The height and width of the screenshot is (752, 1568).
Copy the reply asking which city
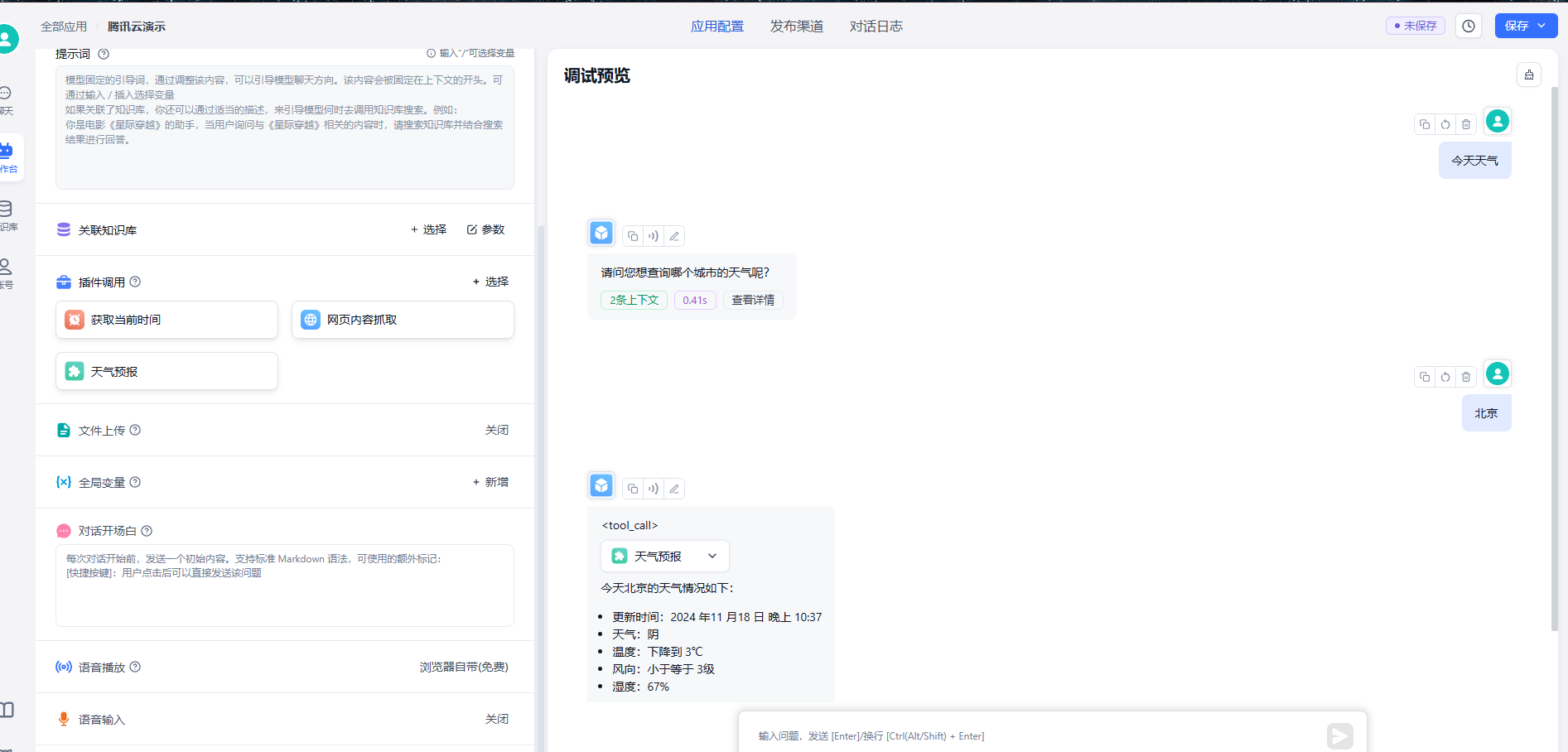tap(633, 236)
